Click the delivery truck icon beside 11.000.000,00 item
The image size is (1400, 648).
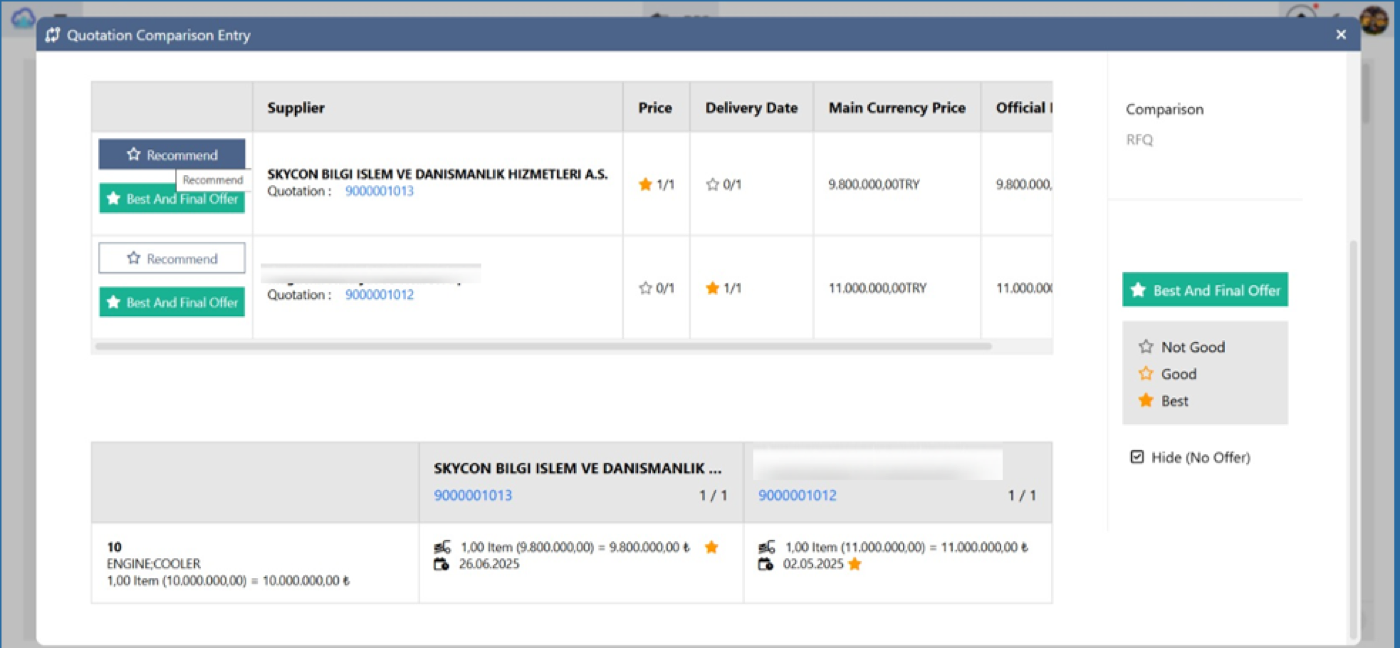[767, 547]
